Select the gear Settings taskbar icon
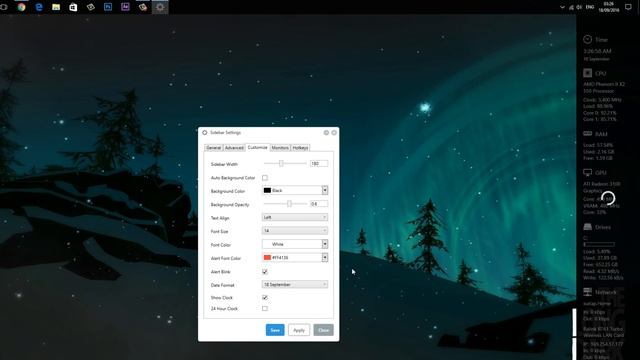Viewport: 640px width, 360px height. (x=160, y=7)
